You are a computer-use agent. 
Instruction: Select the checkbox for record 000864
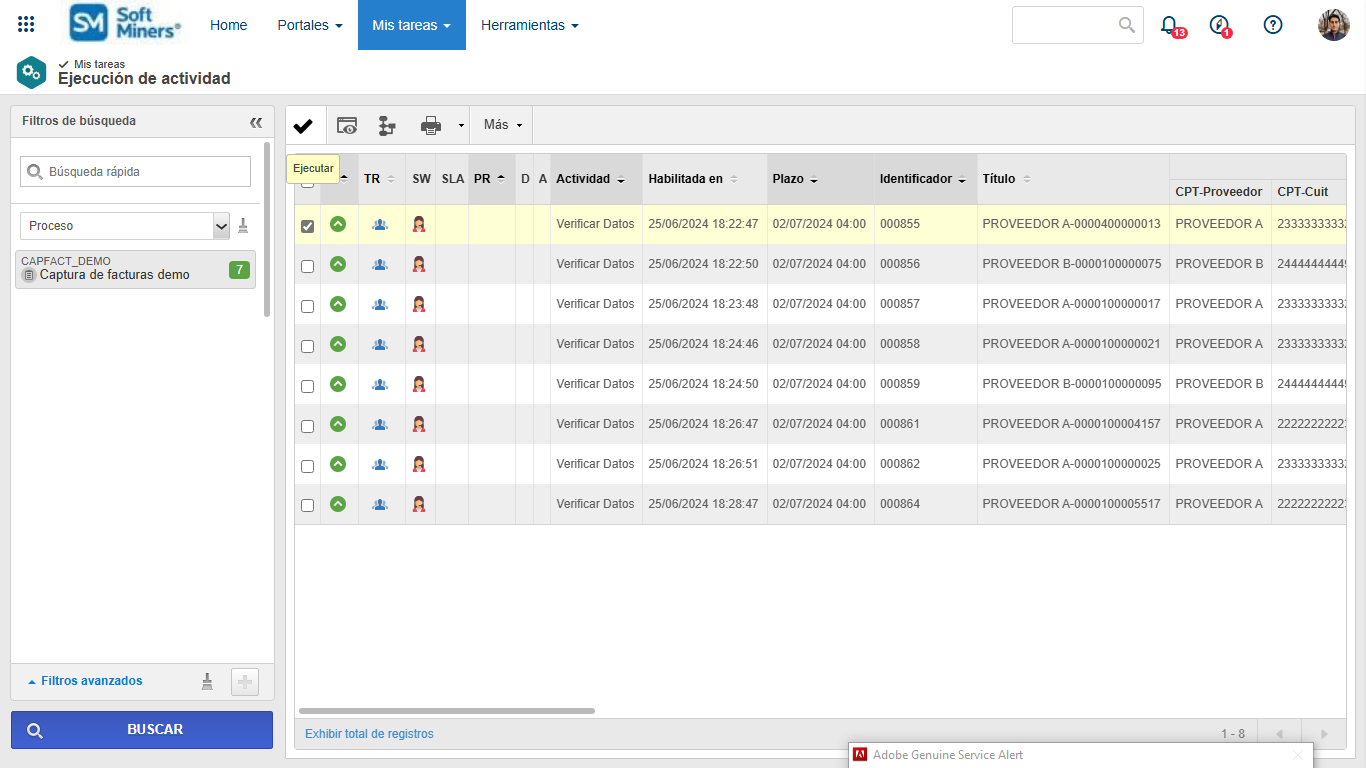(308, 506)
